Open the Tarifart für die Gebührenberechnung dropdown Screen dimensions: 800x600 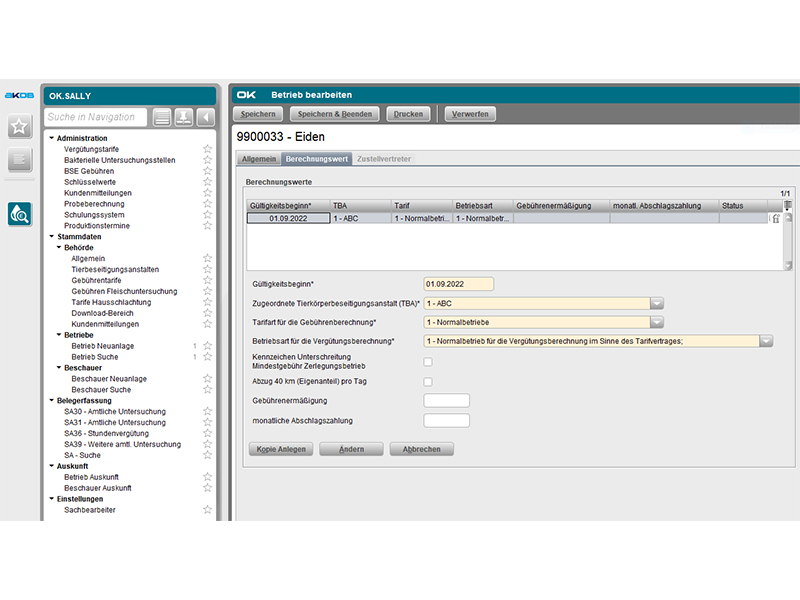tap(657, 322)
